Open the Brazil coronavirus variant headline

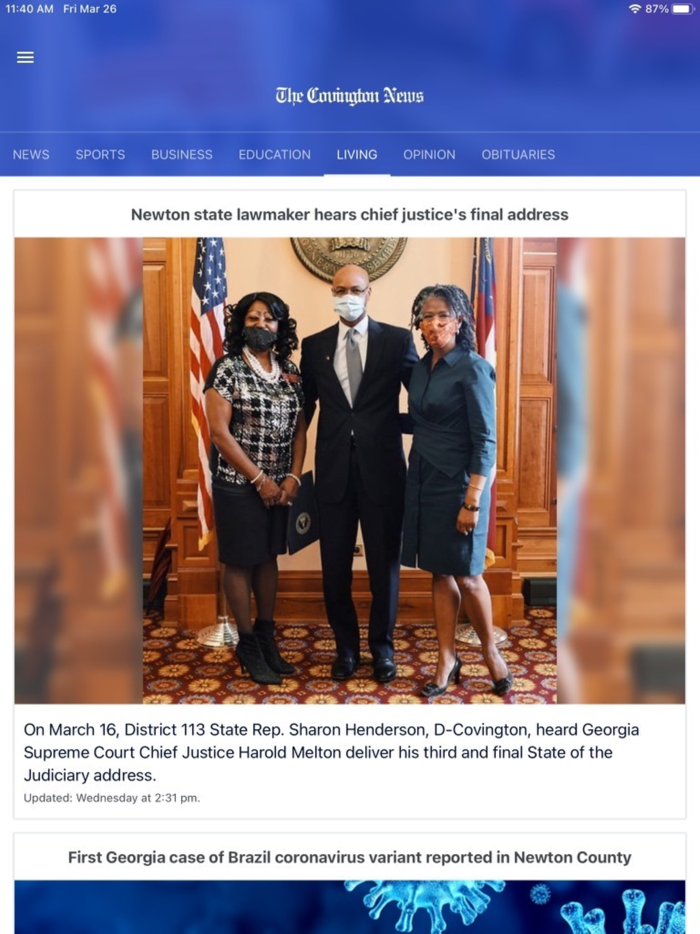[x=350, y=857]
